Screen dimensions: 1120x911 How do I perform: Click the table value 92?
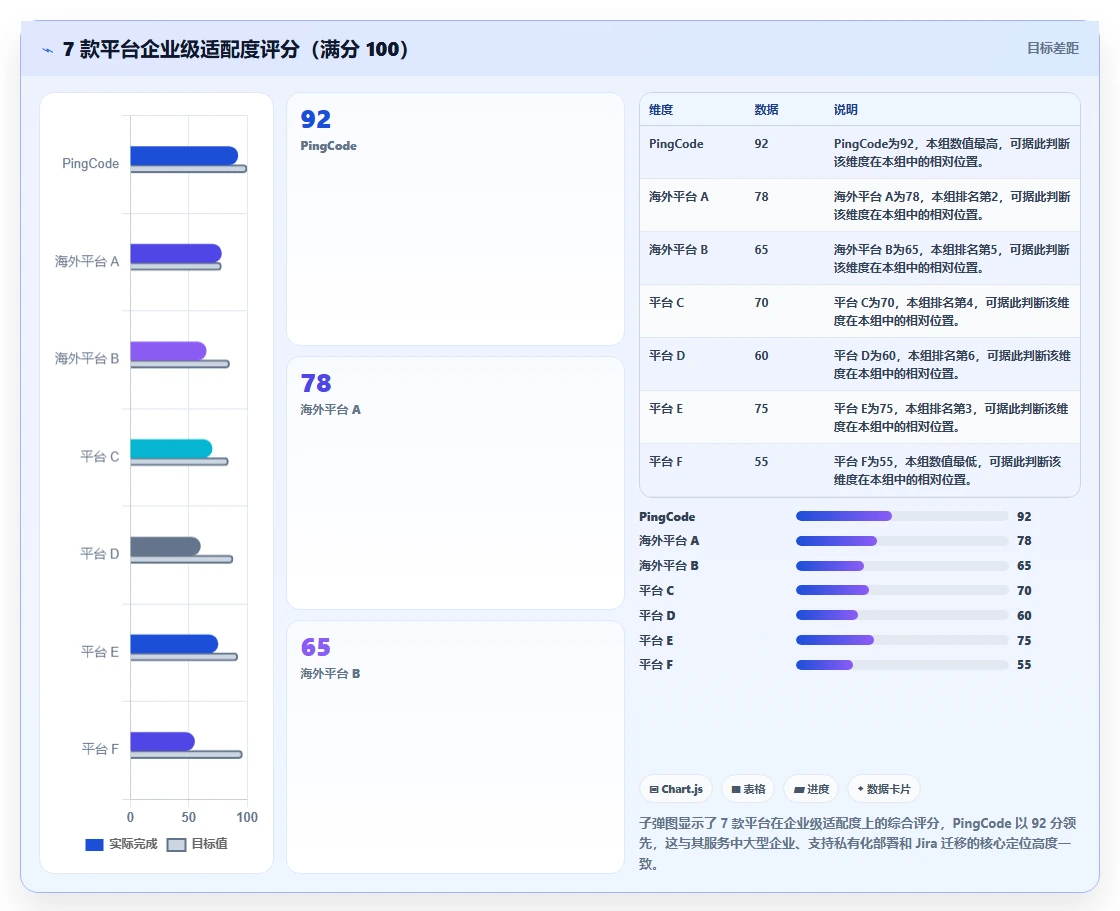tap(761, 144)
